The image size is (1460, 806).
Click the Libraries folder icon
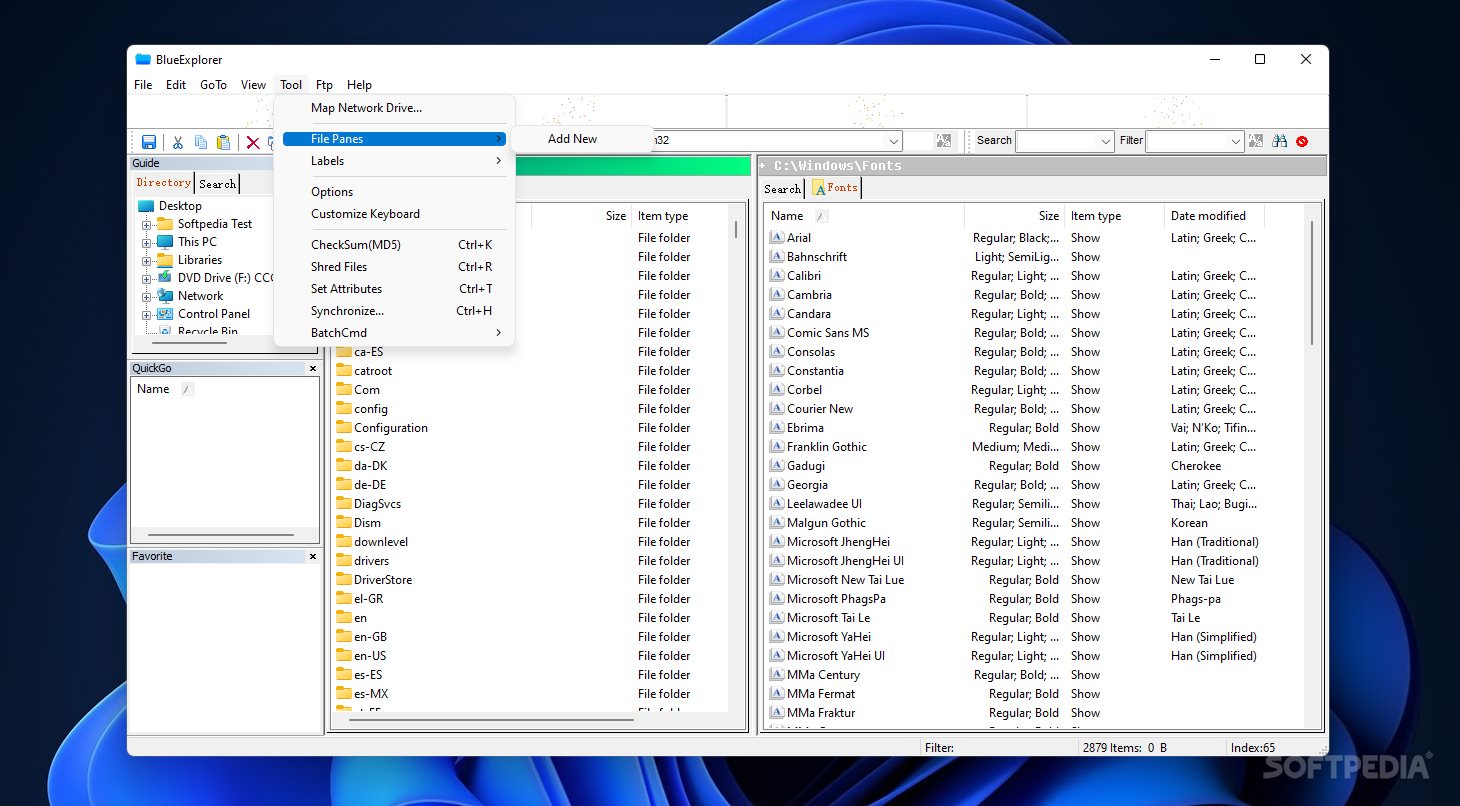[165, 260]
